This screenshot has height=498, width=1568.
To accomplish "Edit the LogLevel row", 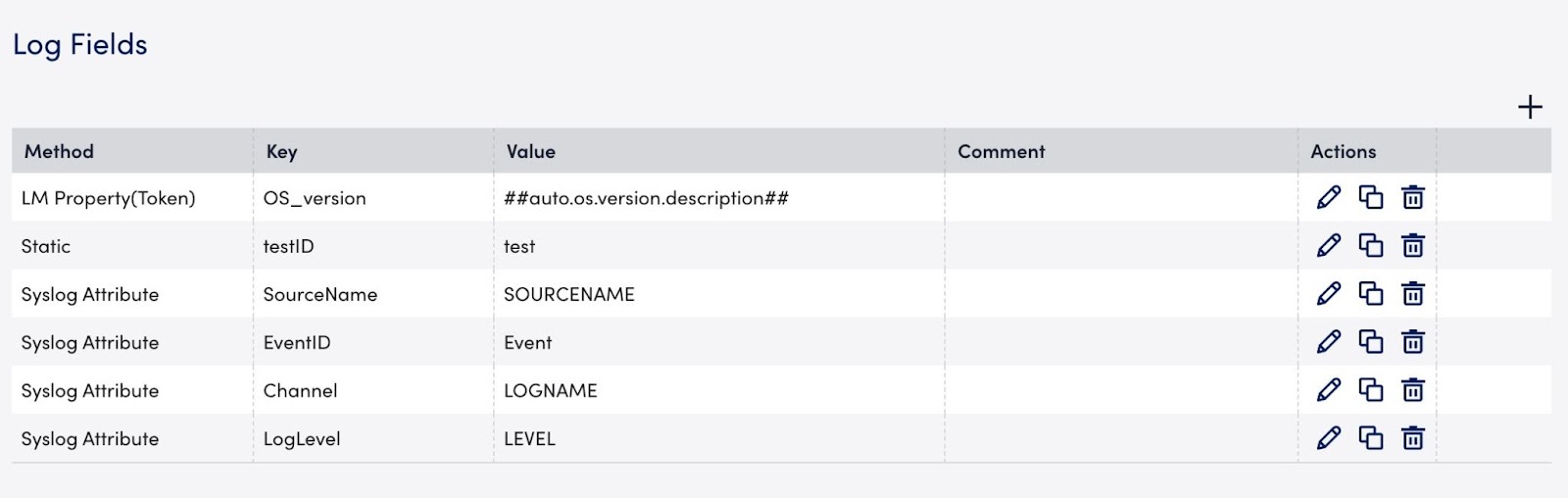I will 1329,437.
